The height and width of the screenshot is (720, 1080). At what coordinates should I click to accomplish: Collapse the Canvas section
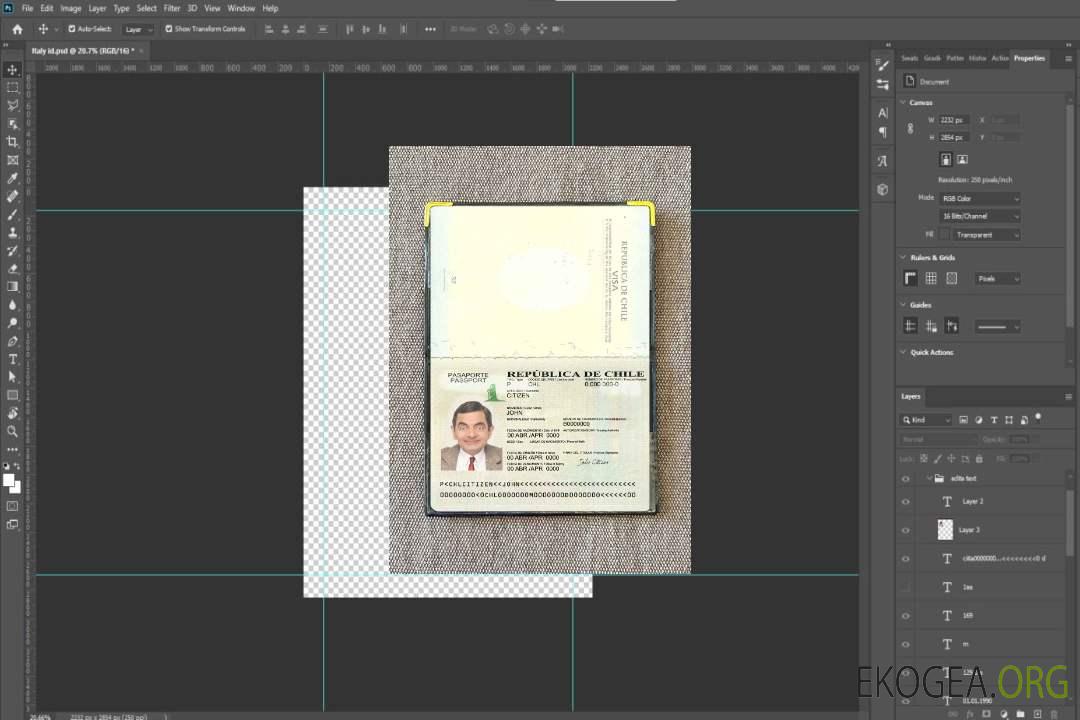point(903,103)
